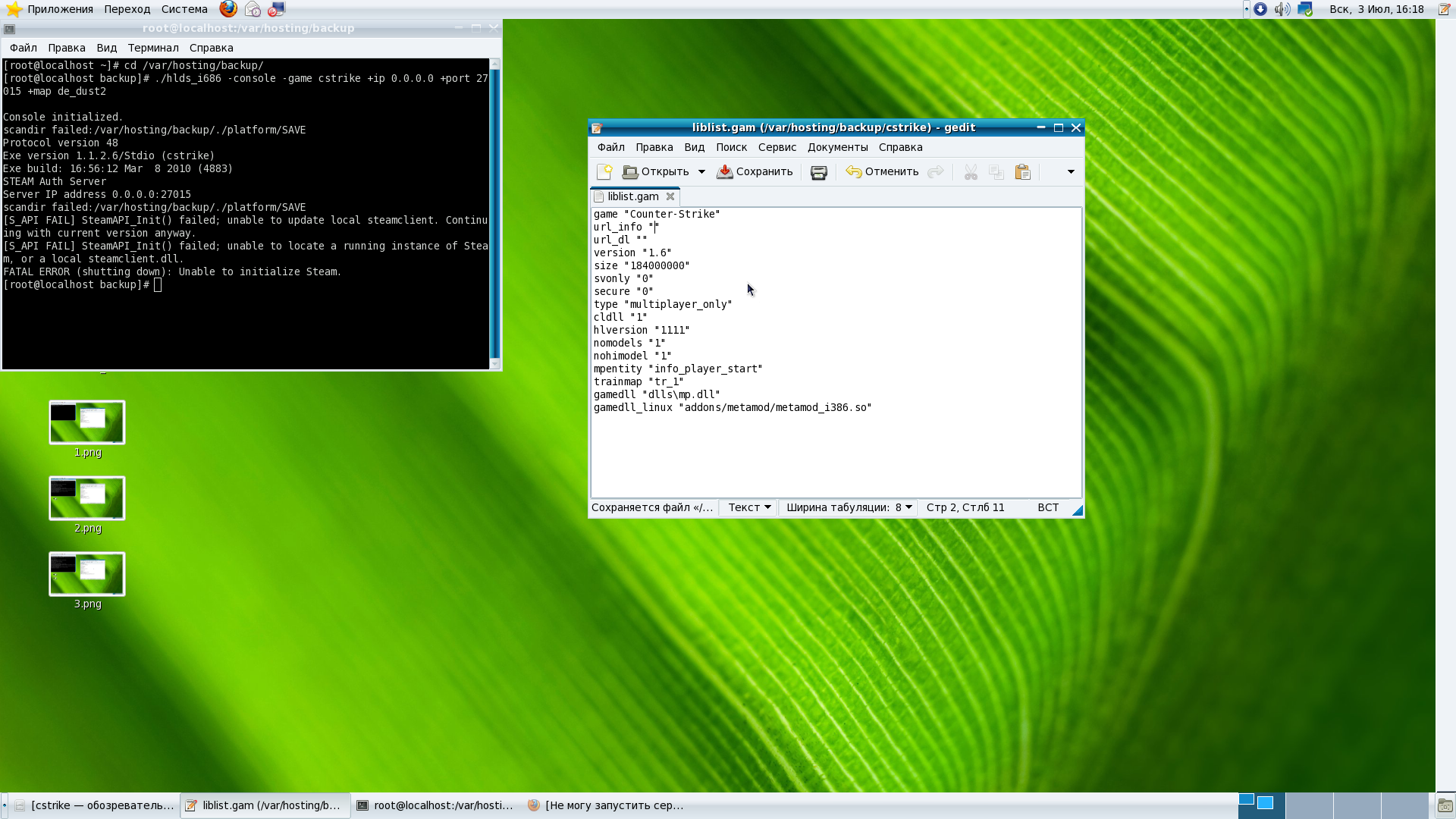This screenshot has height=819, width=1456.
Task: Click the volume speaker tray icon
Action: pyautogui.click(x=1282, y=9)
